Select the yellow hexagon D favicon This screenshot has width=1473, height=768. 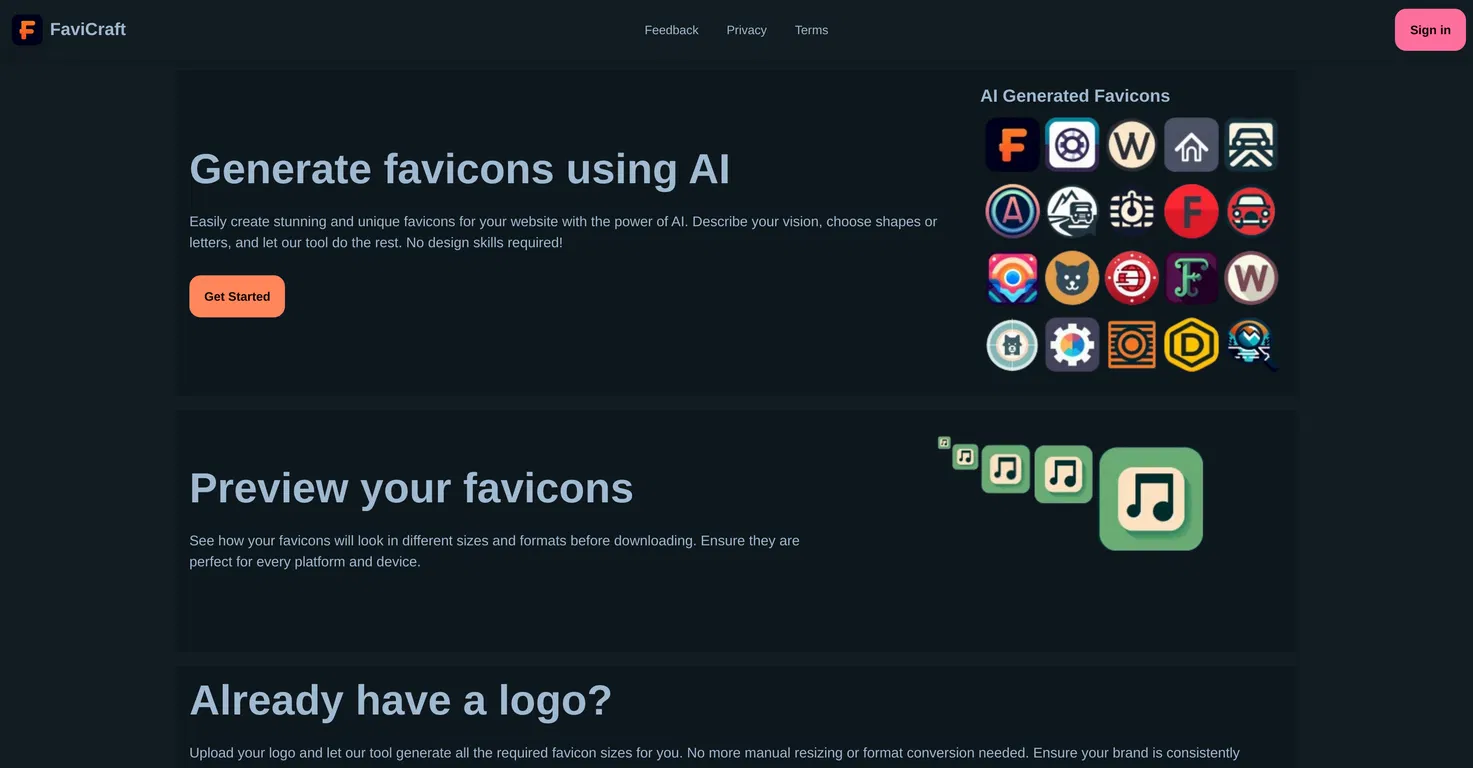1192,345
